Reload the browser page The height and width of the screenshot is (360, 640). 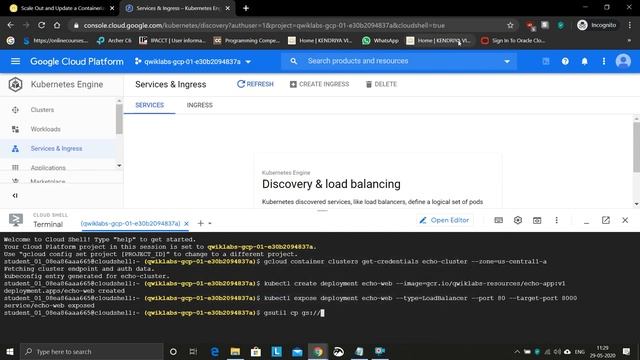[x=41, y=25]
